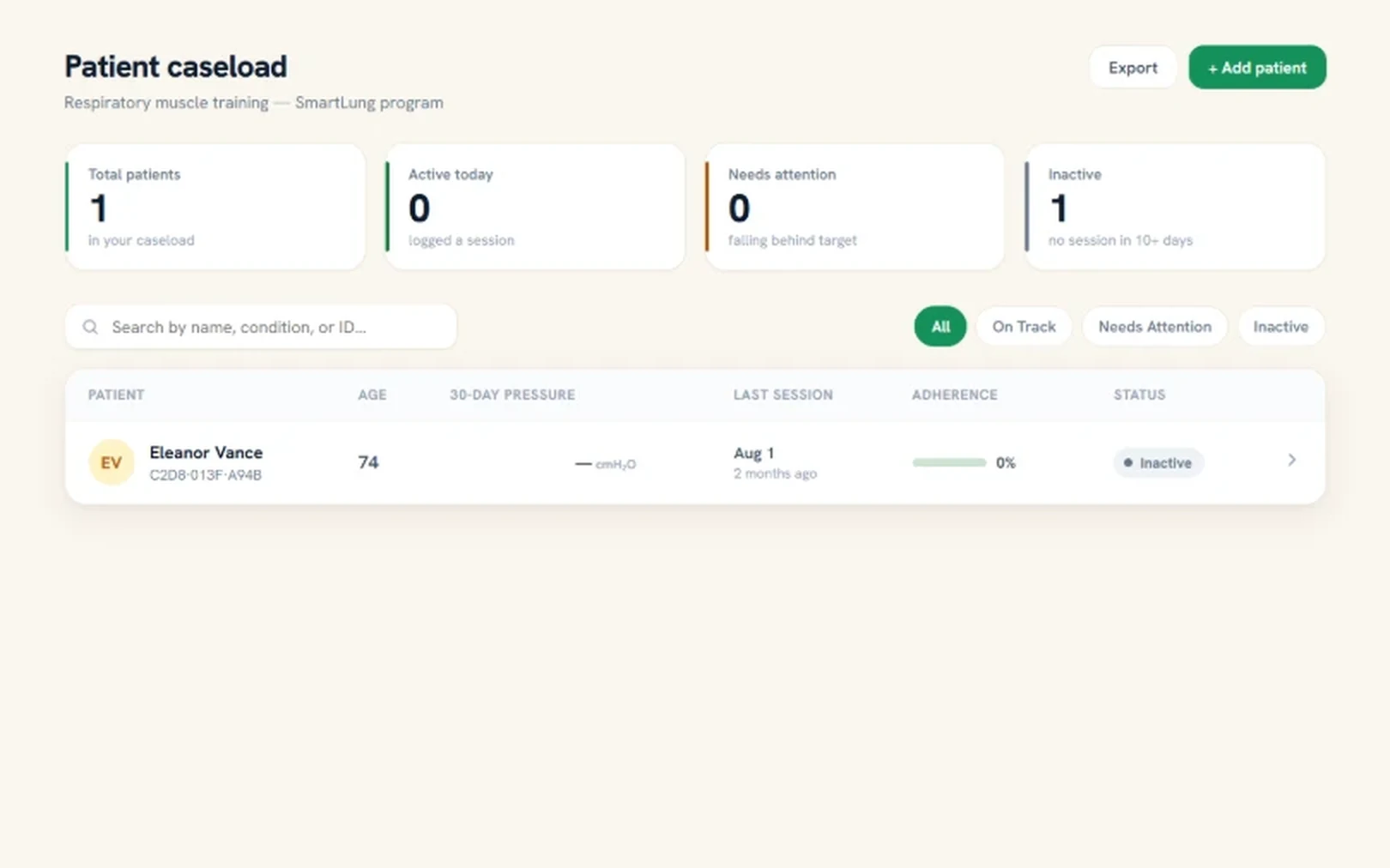The height and width of the screenshot is (868, 1390).
Task: Click Eleanor Vance's EV avatar
Action: point(112,462)
